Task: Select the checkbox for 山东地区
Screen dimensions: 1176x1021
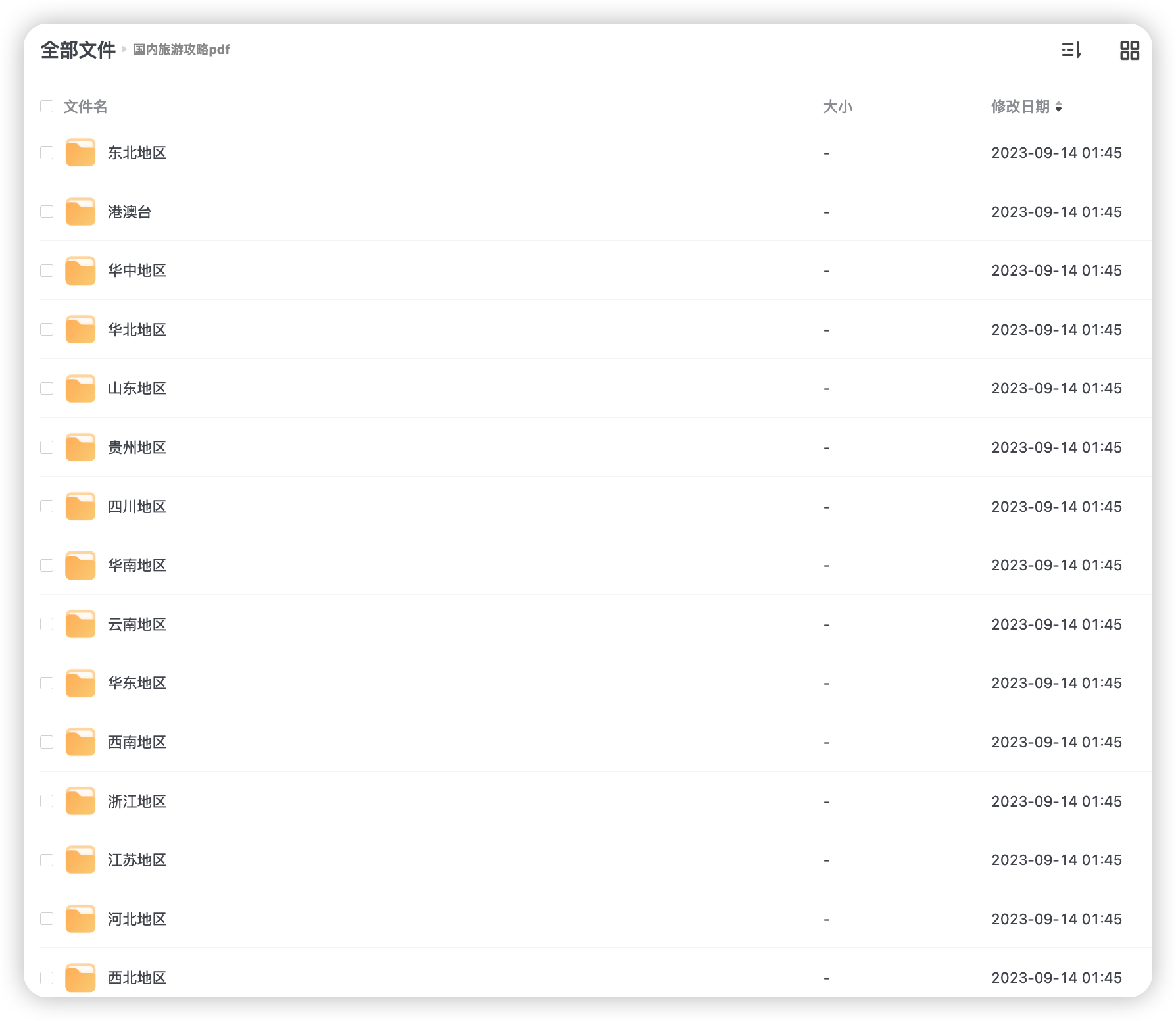Action: tap(47, 388)
